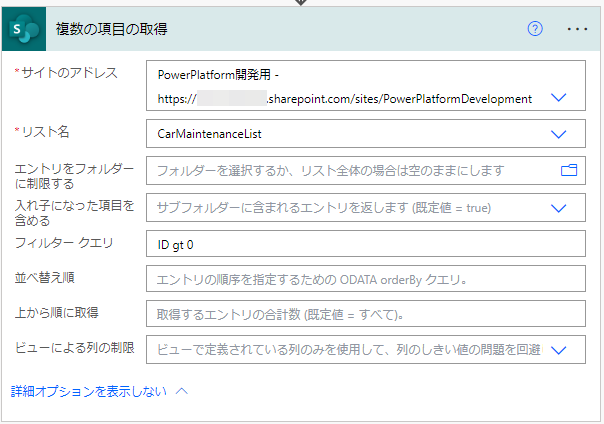This screenshot has width=604, height=424.
Task: Click the 複数の項目の取得 action title
Action: point(111,29)
